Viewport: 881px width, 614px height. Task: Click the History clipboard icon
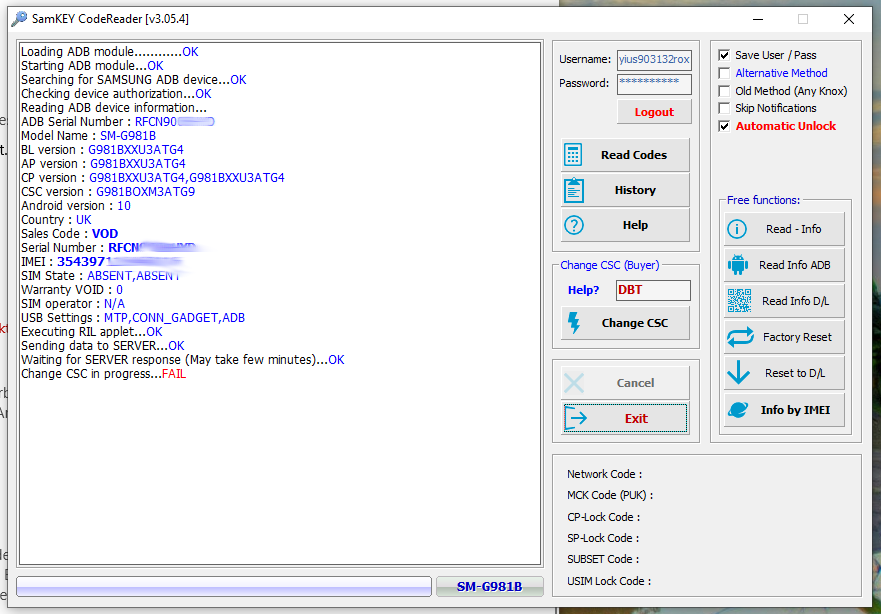574,190
